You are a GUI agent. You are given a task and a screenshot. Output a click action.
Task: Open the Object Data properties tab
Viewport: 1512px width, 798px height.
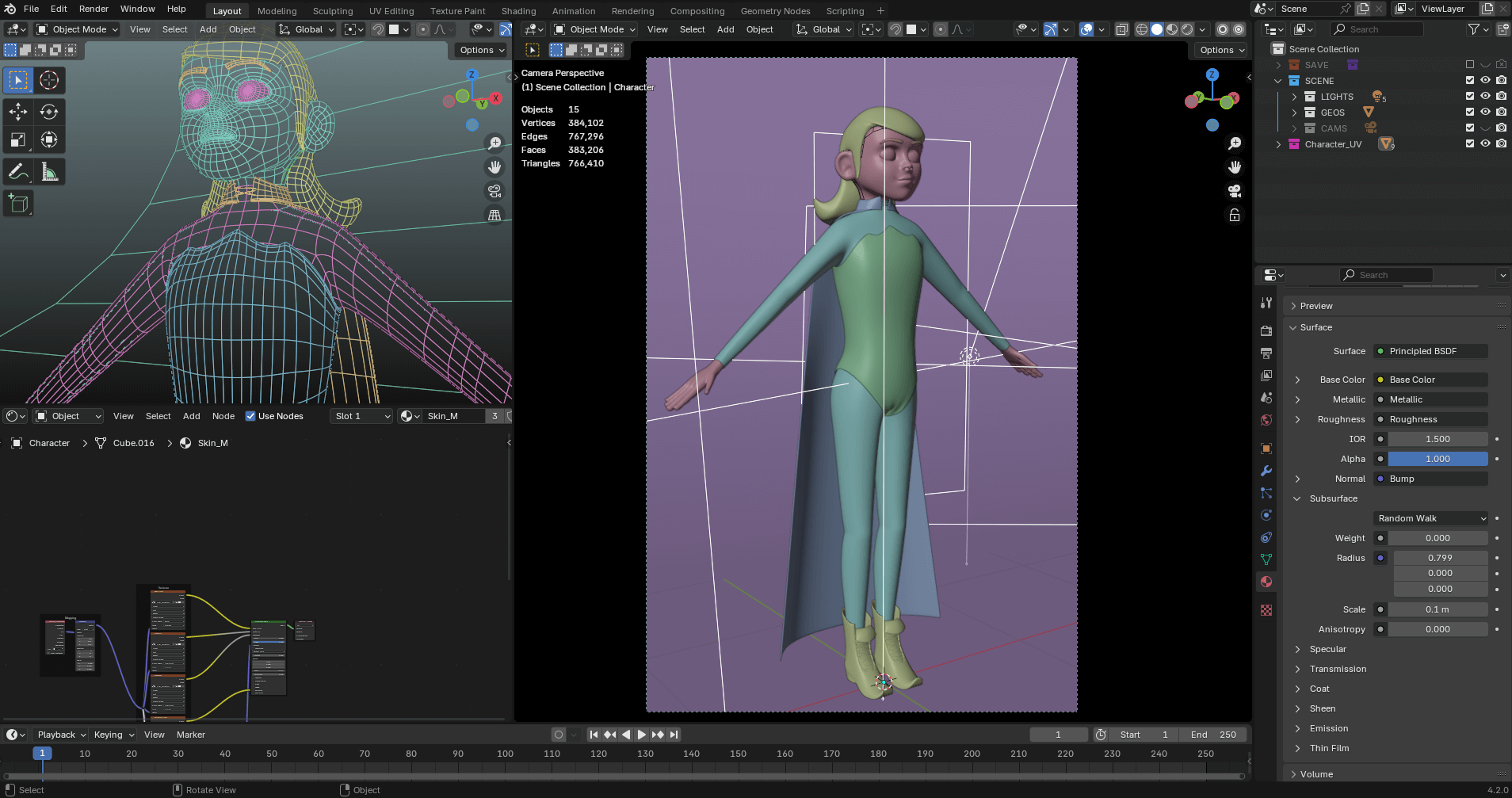click(x=1266, y=559)
